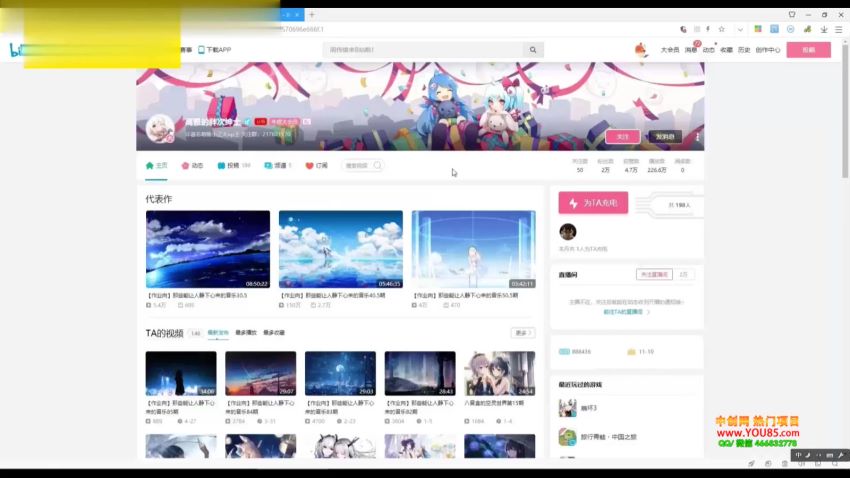Click the 关注数 50 stat
Viewport: 850px width, 478px height.
pyautogui.click(x=579, y=166)
